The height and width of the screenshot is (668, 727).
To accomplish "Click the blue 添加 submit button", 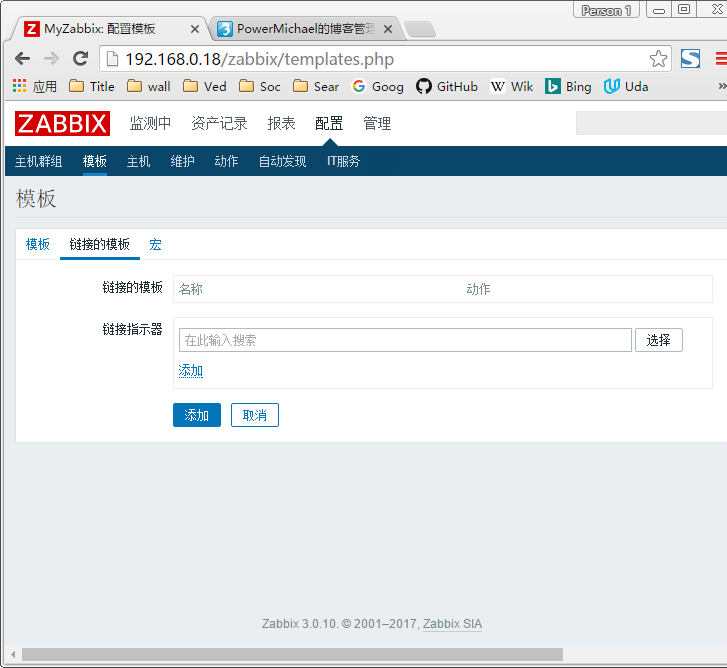I will (197, 415).
